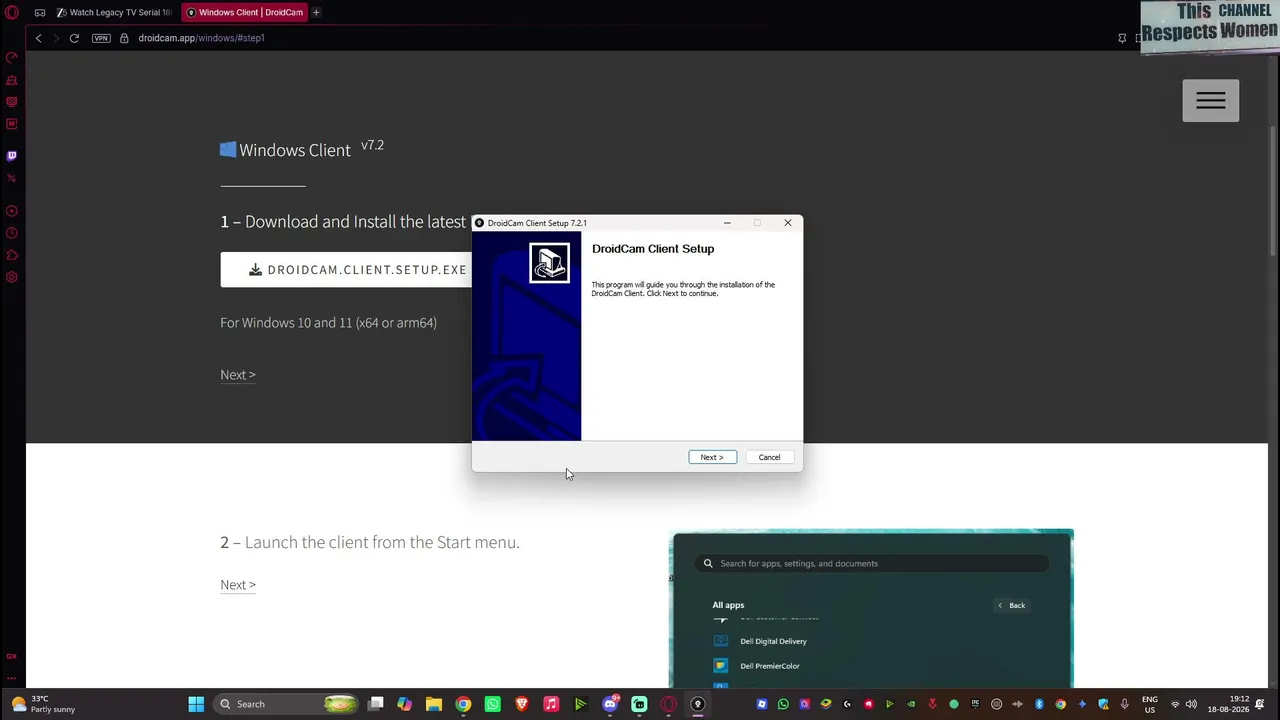Open Apple Music from the taskbar
The image size is (1280, 720).
click(x=551, y=704)
